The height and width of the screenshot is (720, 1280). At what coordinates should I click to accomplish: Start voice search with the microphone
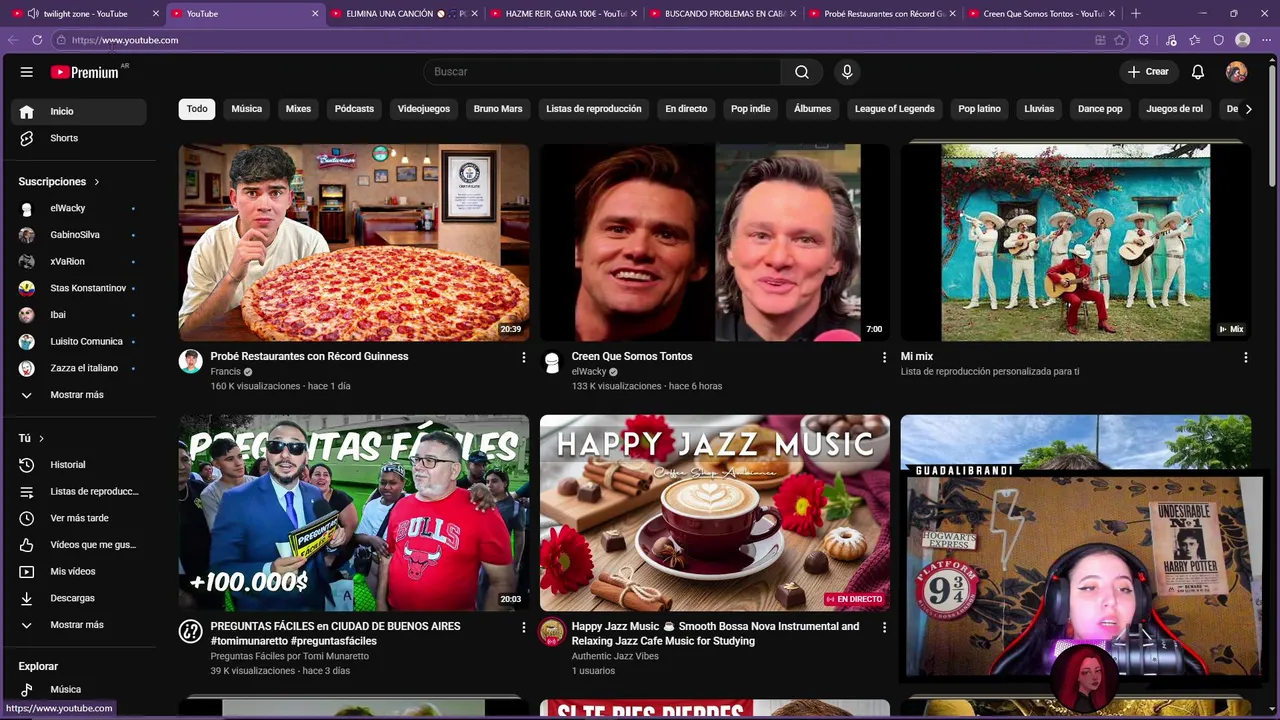pyautogui.click(x=847, y=72)
